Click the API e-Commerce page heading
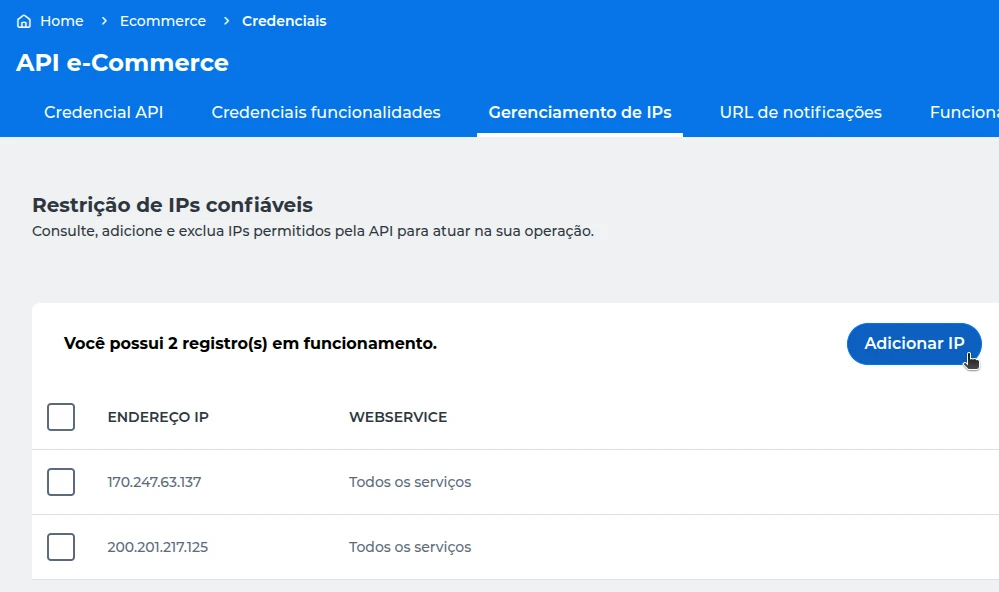 (x=123, y=63)
